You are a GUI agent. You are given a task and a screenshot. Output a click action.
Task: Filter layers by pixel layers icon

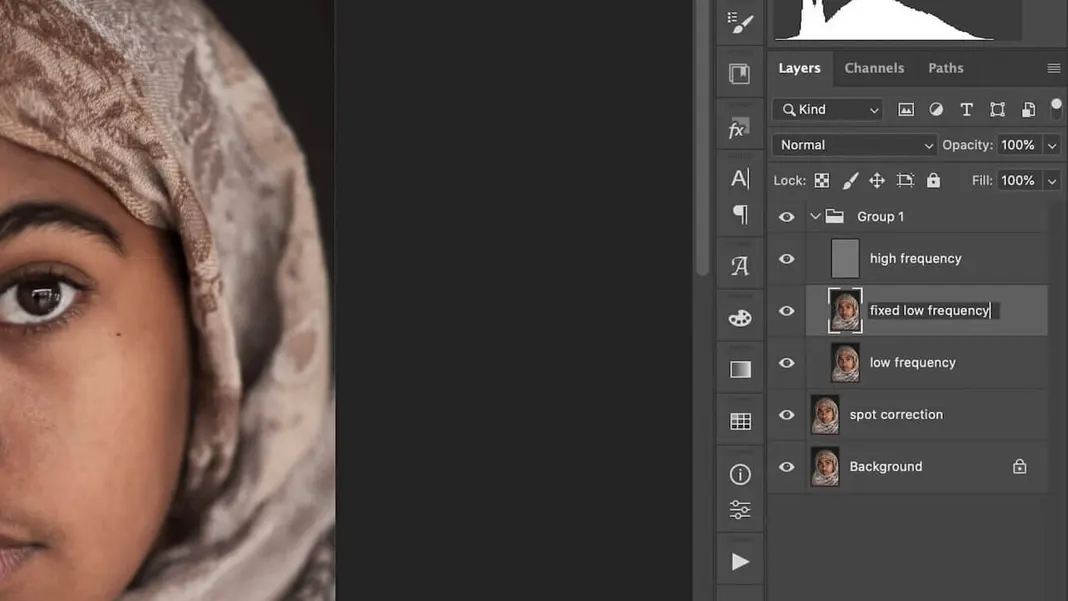pyautogui.click(x=906, y=110)
